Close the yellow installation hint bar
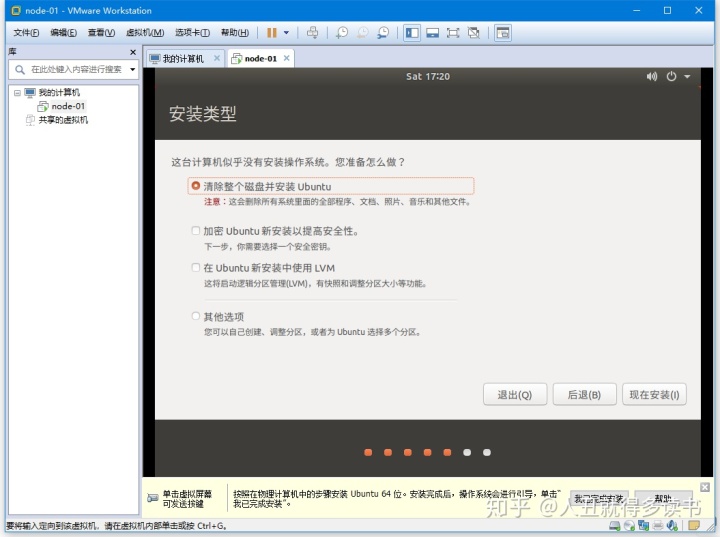The width and height of the screenshot is (720, 537). 705,487
